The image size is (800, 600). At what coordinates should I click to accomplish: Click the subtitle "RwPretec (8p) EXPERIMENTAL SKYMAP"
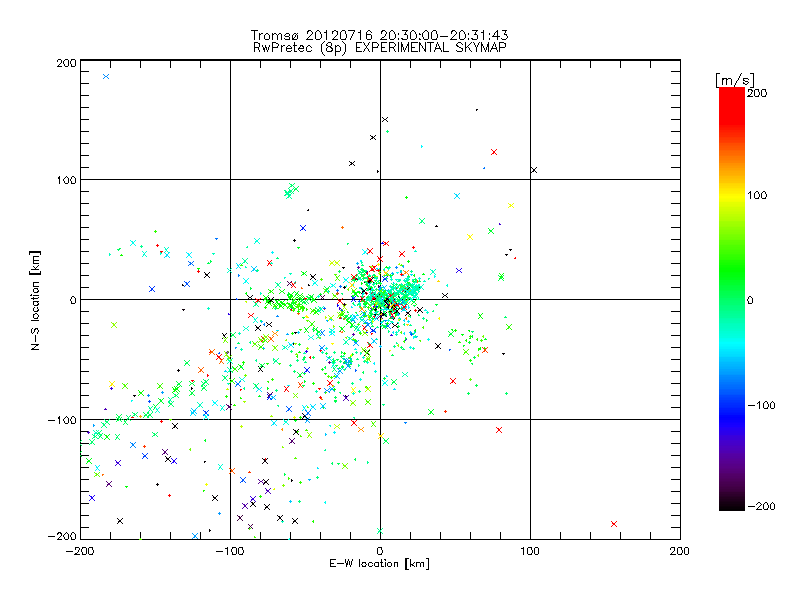(x=380, y=48)
